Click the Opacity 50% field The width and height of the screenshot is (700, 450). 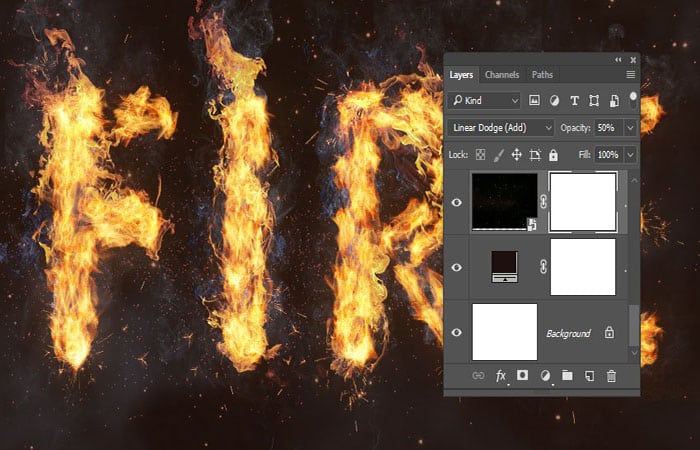click(608, 128)
